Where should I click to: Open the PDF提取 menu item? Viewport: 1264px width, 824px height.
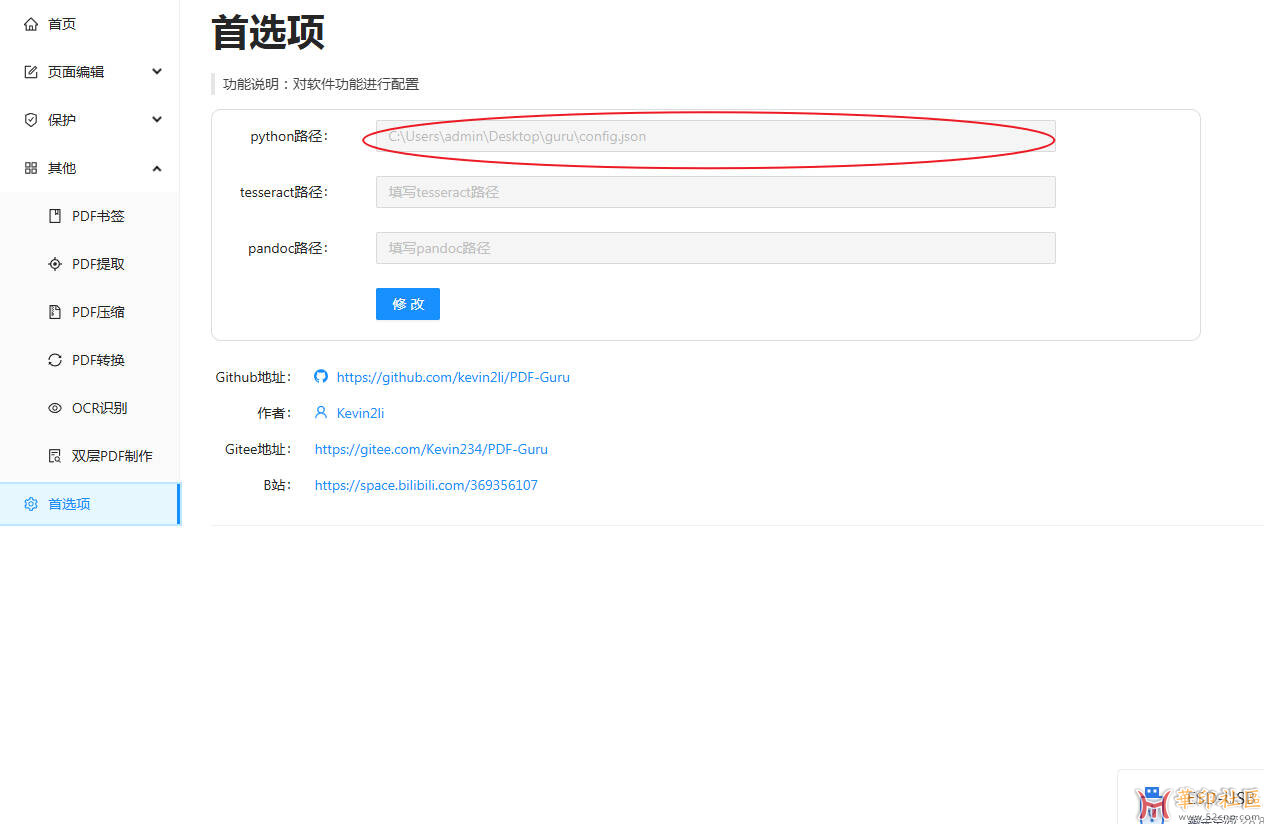pos(98,264)
